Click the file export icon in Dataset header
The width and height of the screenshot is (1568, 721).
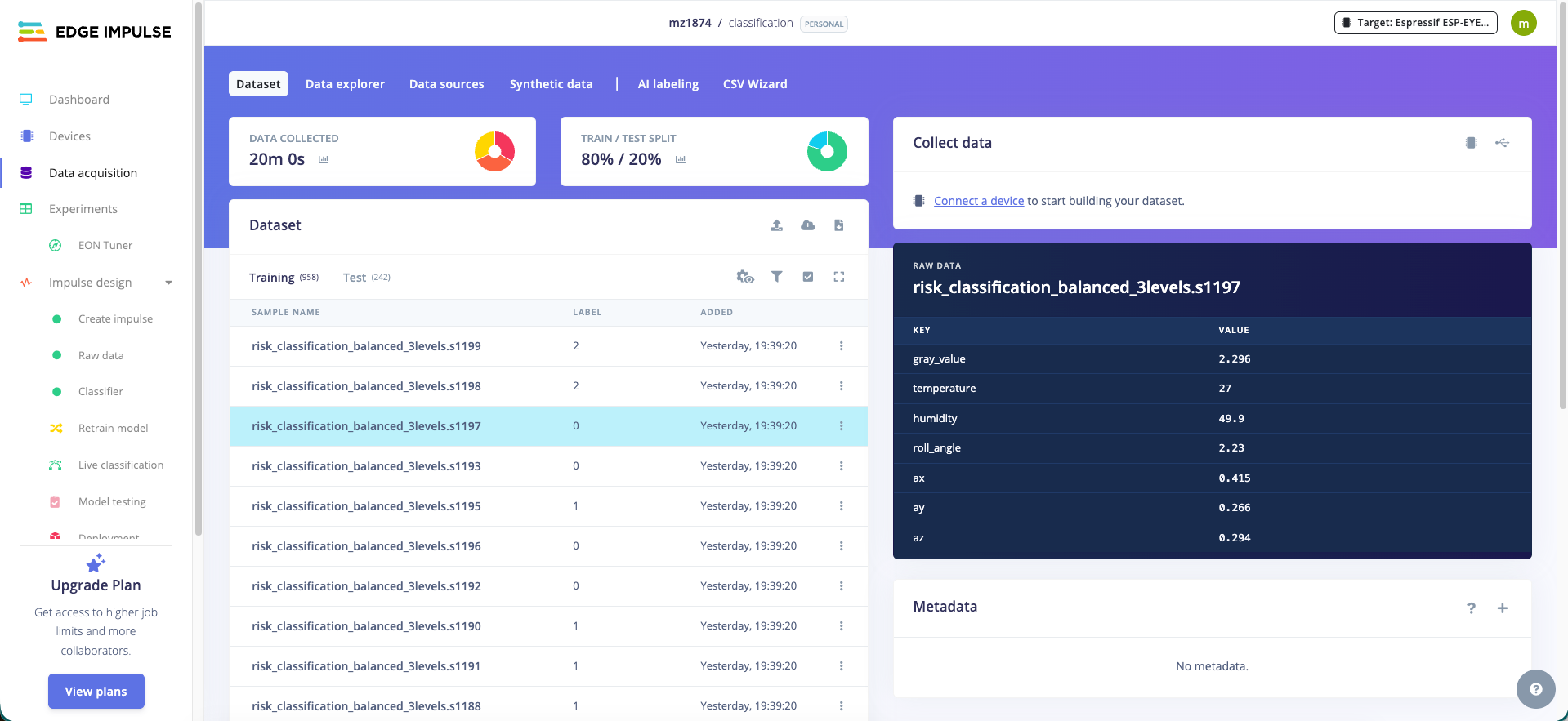click(x=838, y=225)
